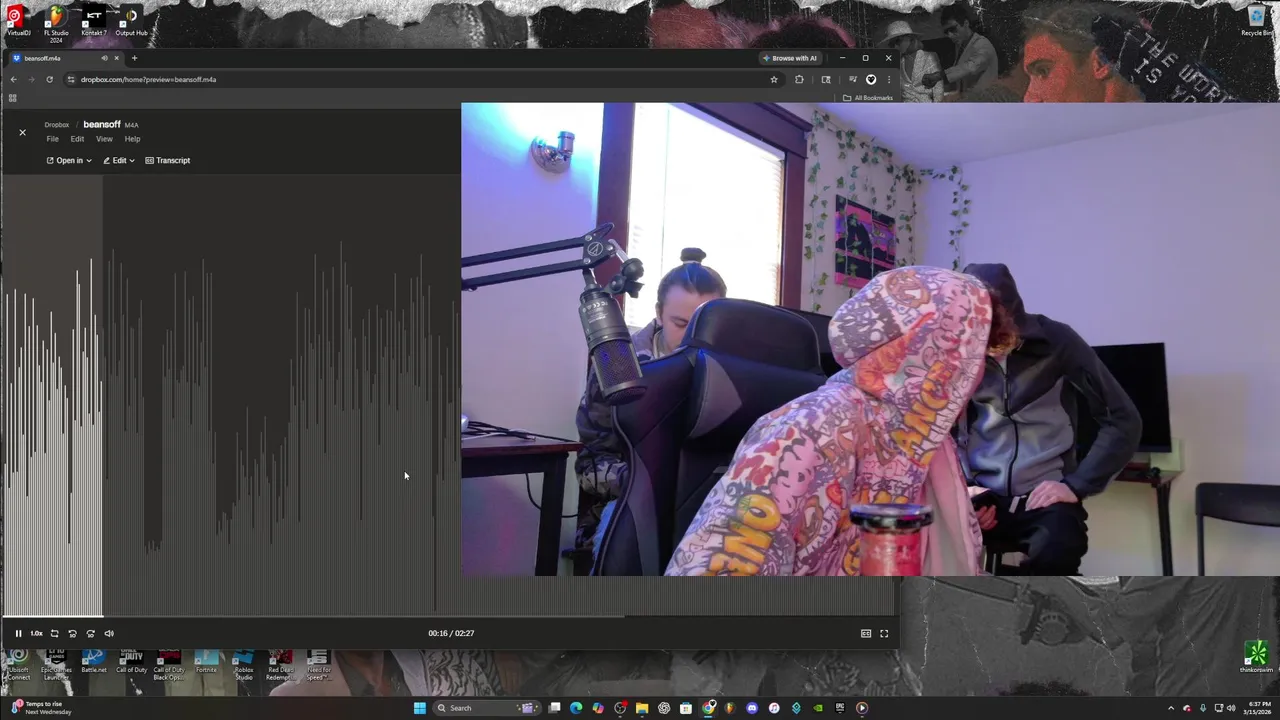Go to the Dropbox breadcrumb link

point(57,125)
